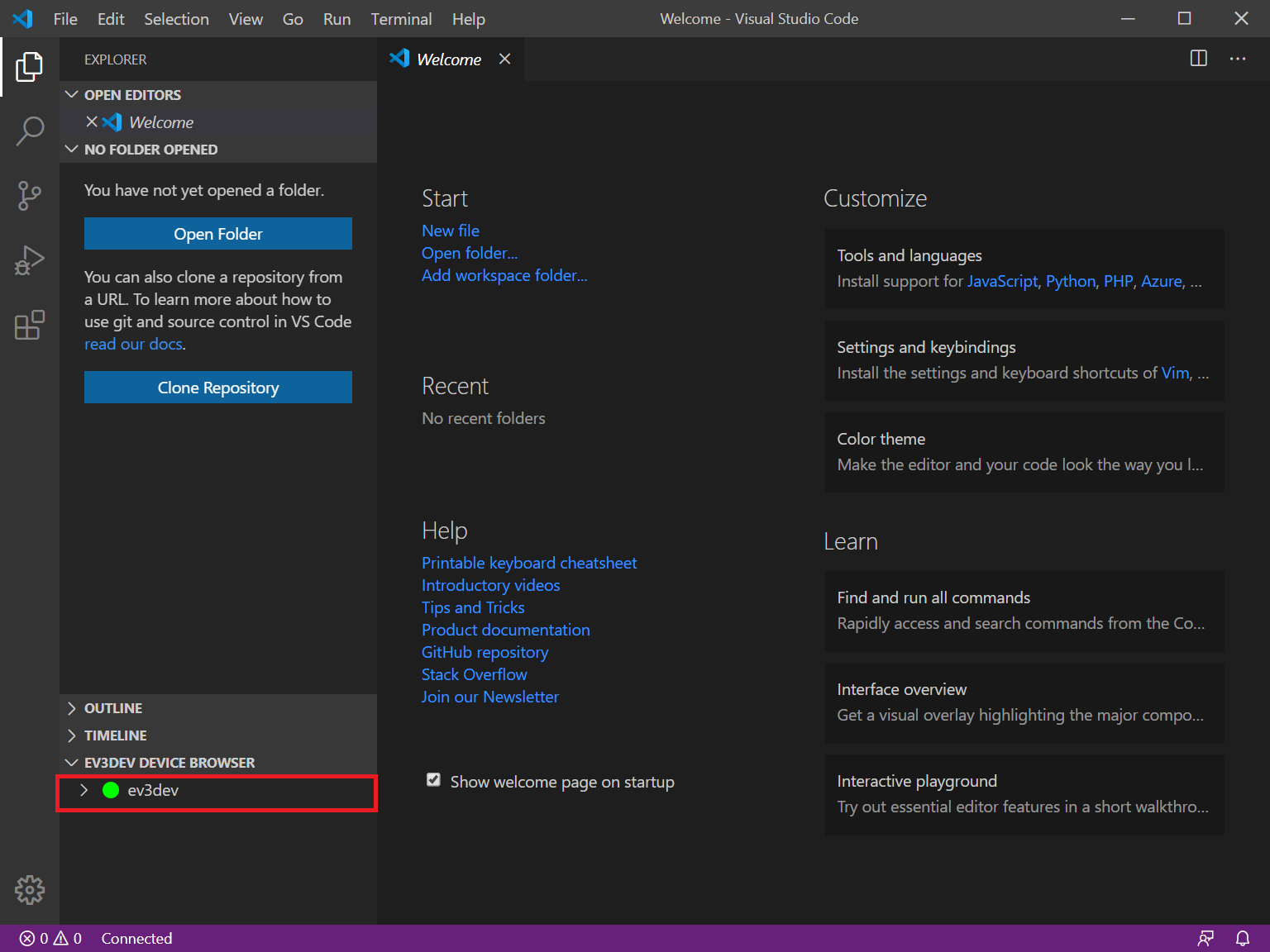
Task: Open the Color theme card
Action: click(x=1024, y=452)
